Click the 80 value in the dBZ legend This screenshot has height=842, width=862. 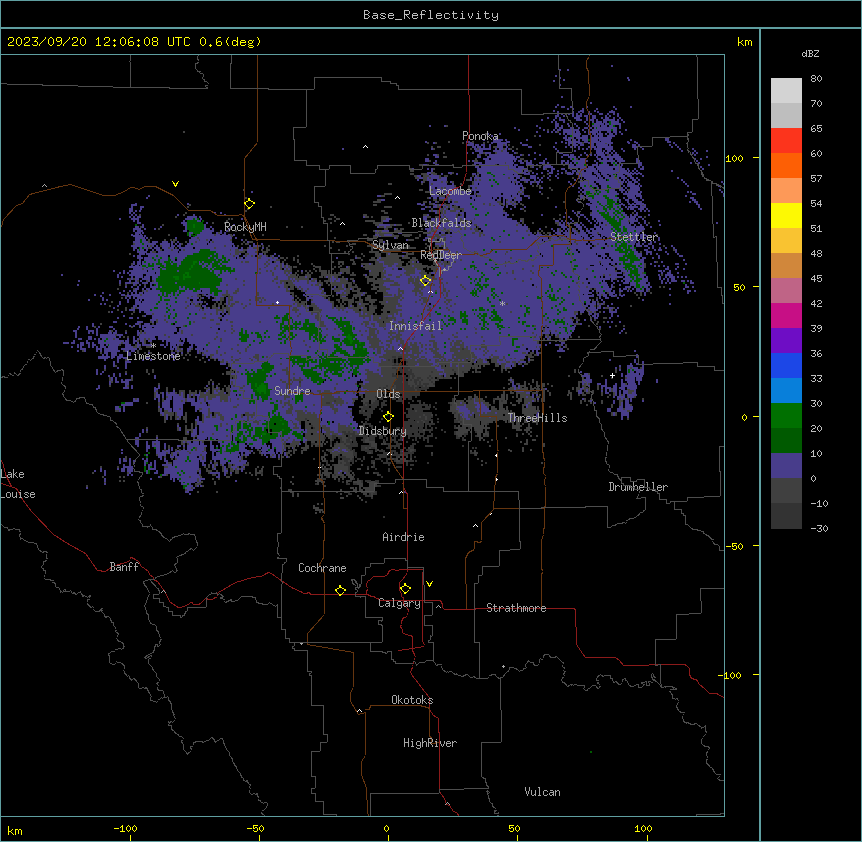tap(816, 79)
